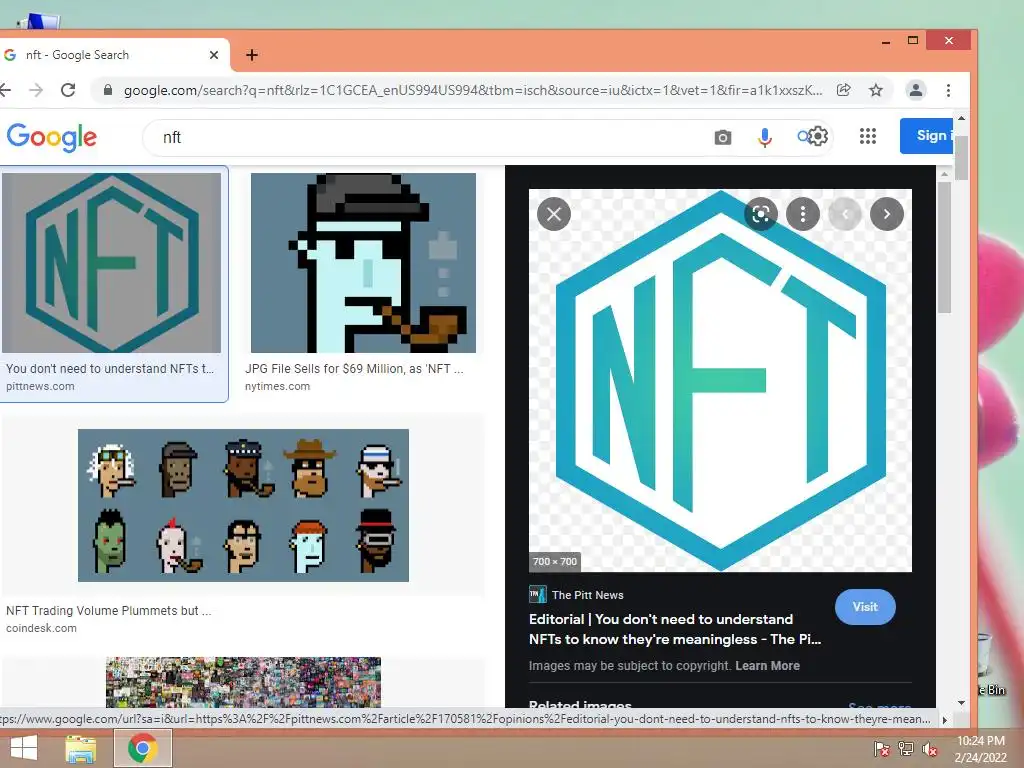Viewport: 1024px width, 768px height.
Task: Click the preview panel scrollbar thumb
Action: coord(944,247)
